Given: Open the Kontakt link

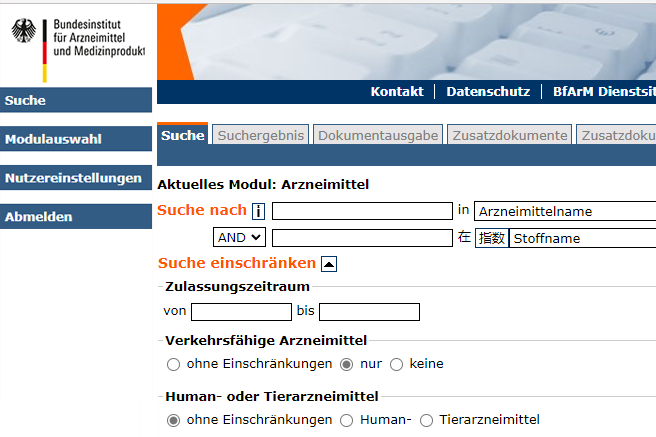Looking at the screenshot, I should 397,91.
